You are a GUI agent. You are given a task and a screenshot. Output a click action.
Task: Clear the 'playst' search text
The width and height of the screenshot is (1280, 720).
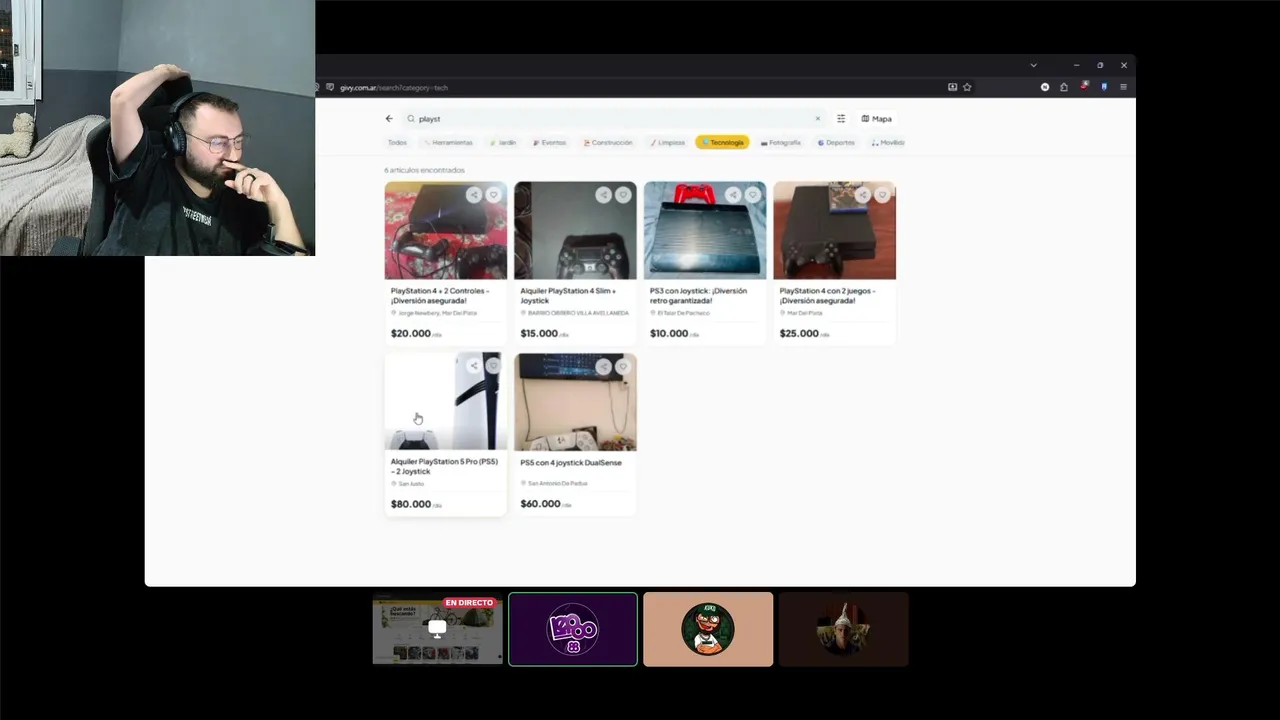(817, 118)
